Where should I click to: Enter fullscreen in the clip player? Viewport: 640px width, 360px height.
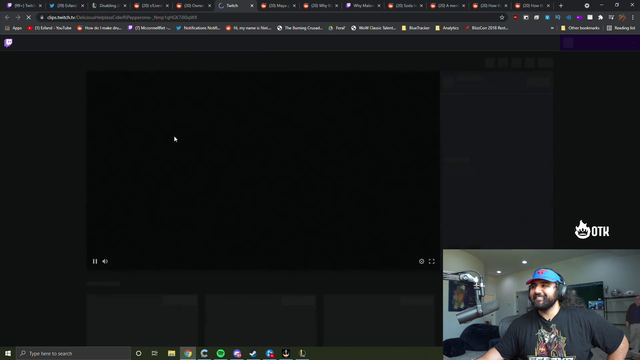point(431,261)
